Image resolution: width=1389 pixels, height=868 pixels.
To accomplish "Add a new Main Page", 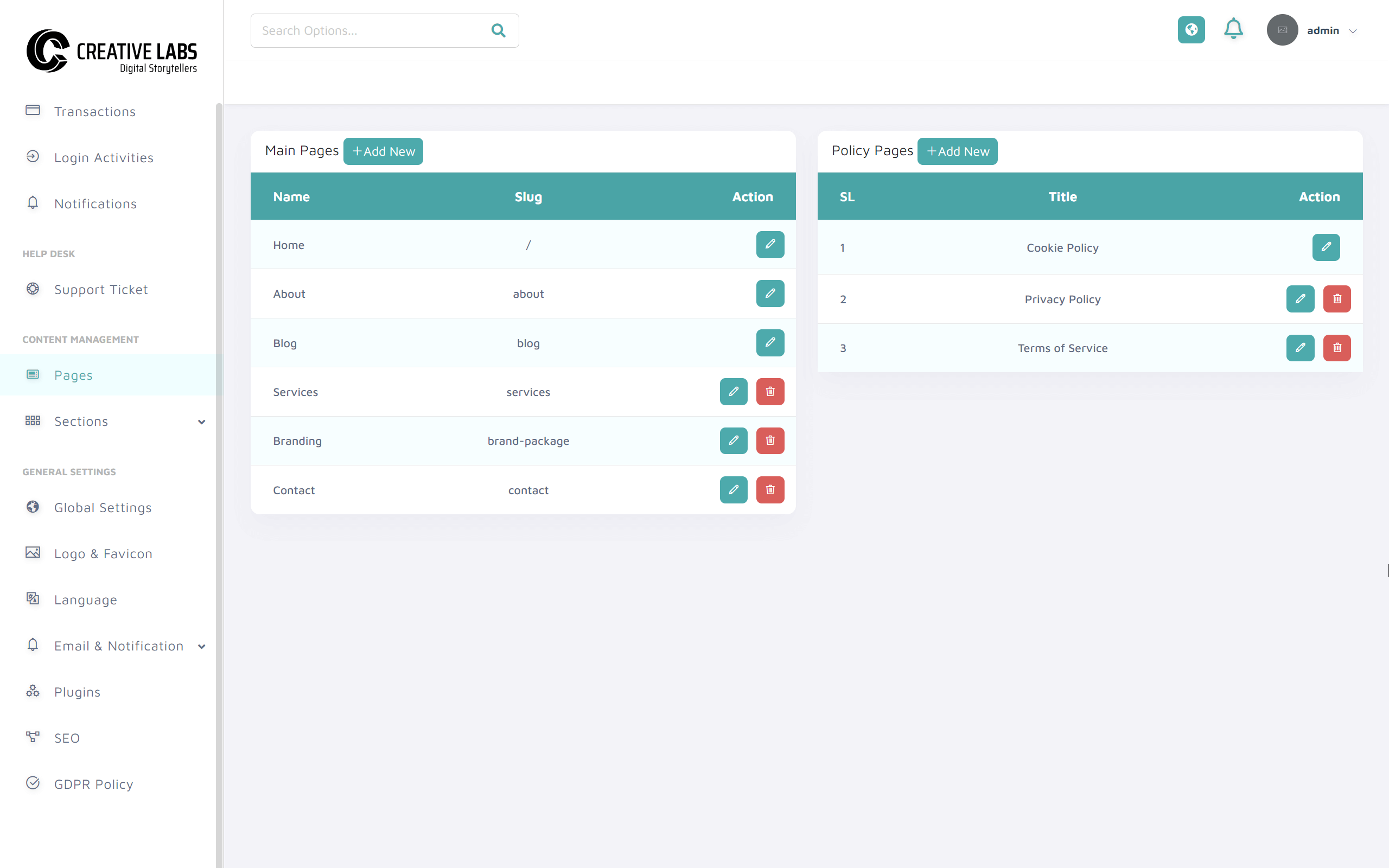I will click(383, 151).
